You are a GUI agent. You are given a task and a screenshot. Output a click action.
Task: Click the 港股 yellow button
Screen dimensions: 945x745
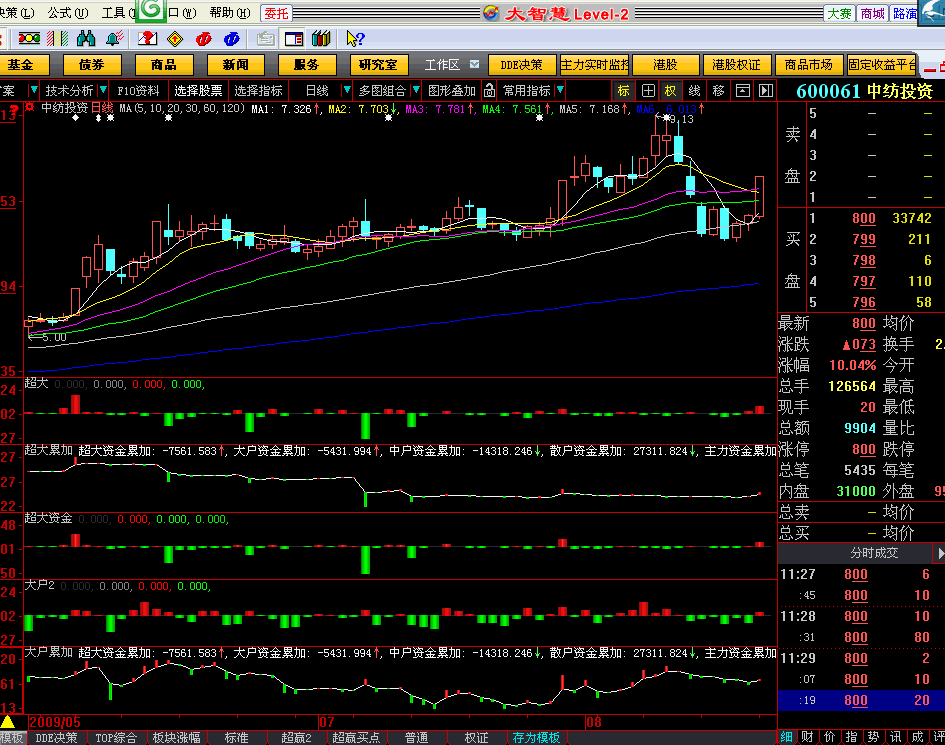pyautogui.click(x=666, y=64)
